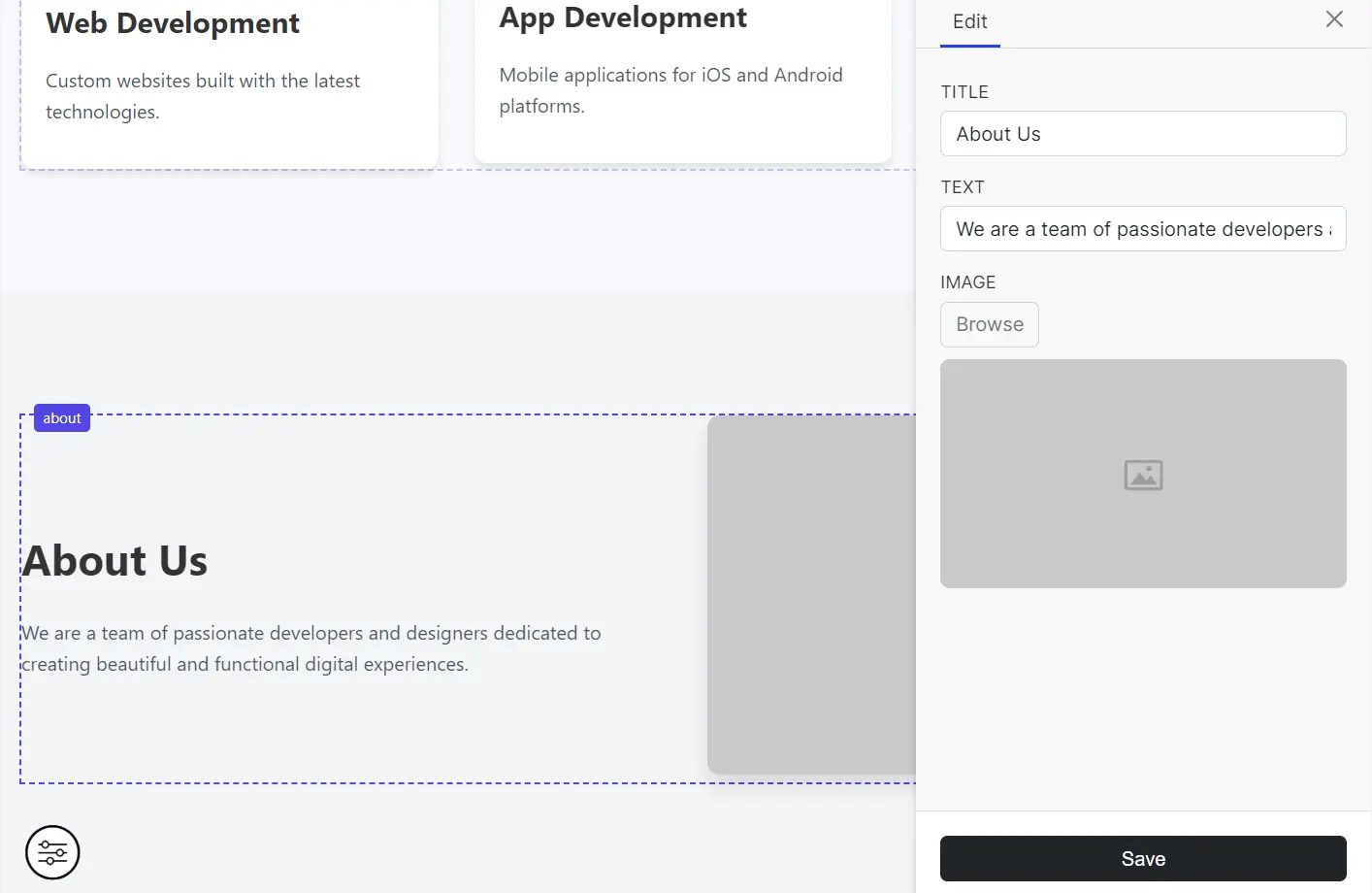Close the Edit panel using the X icon
Screen dimensions: 1372x893
[x=1334, y=18]
